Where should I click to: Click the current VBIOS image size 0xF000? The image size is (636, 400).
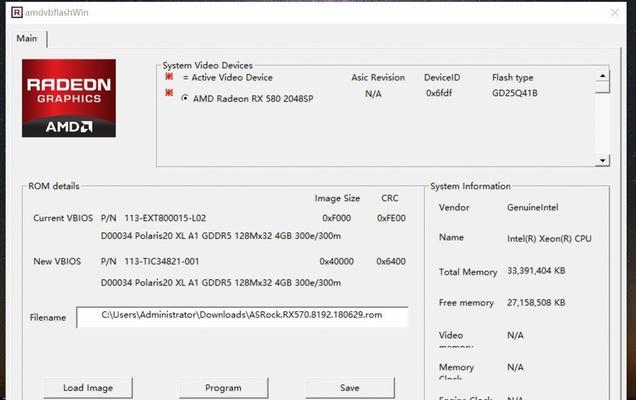click(x=337, y=218)
